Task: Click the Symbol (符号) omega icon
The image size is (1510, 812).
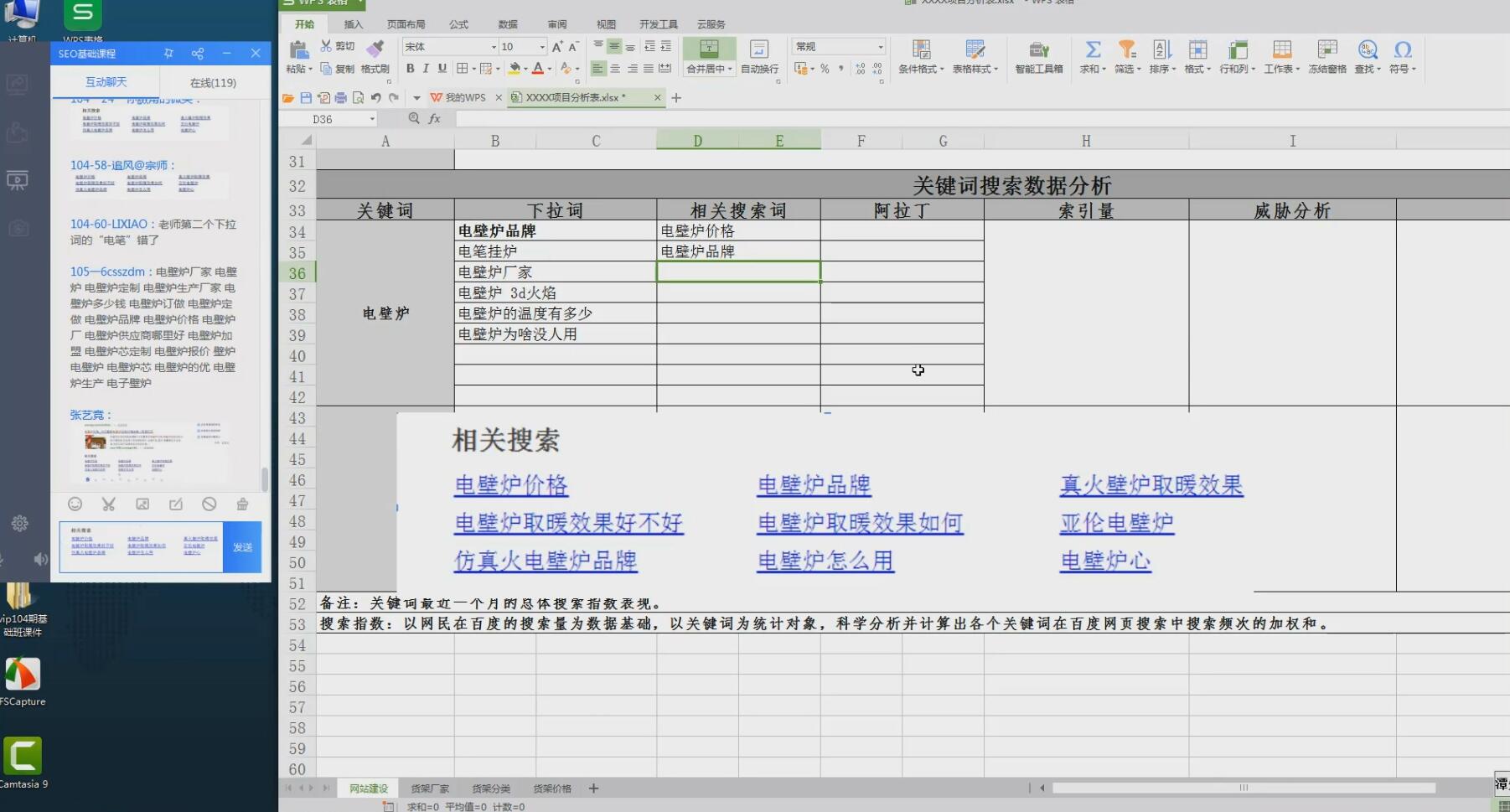Action: coord(1403,49)
